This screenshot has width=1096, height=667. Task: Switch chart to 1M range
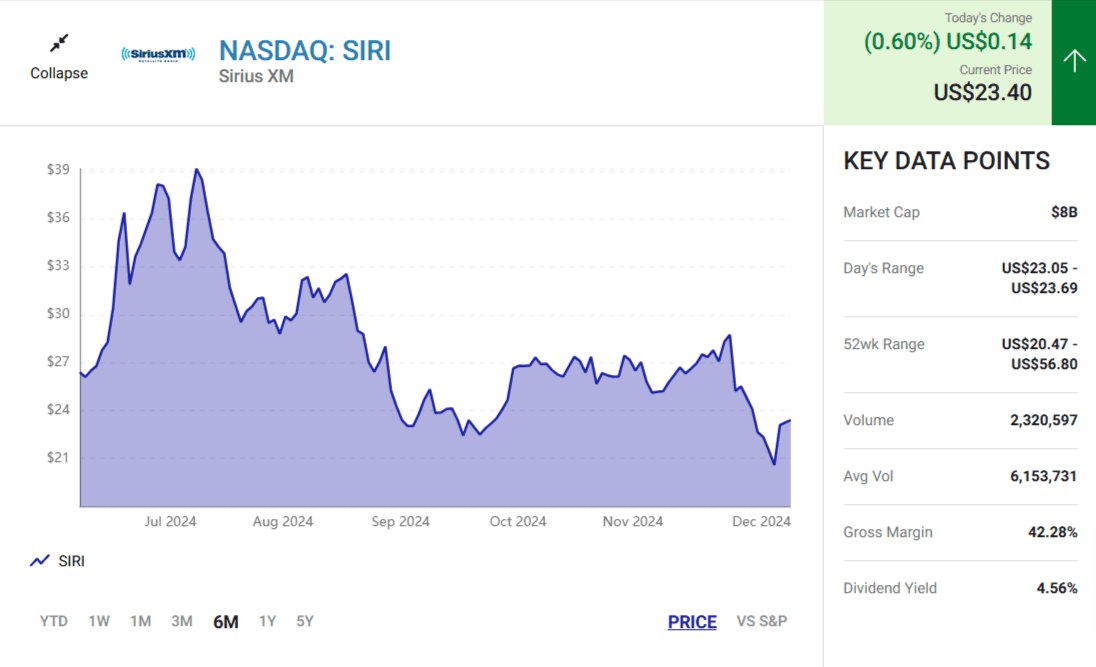[x=140, y=621]
